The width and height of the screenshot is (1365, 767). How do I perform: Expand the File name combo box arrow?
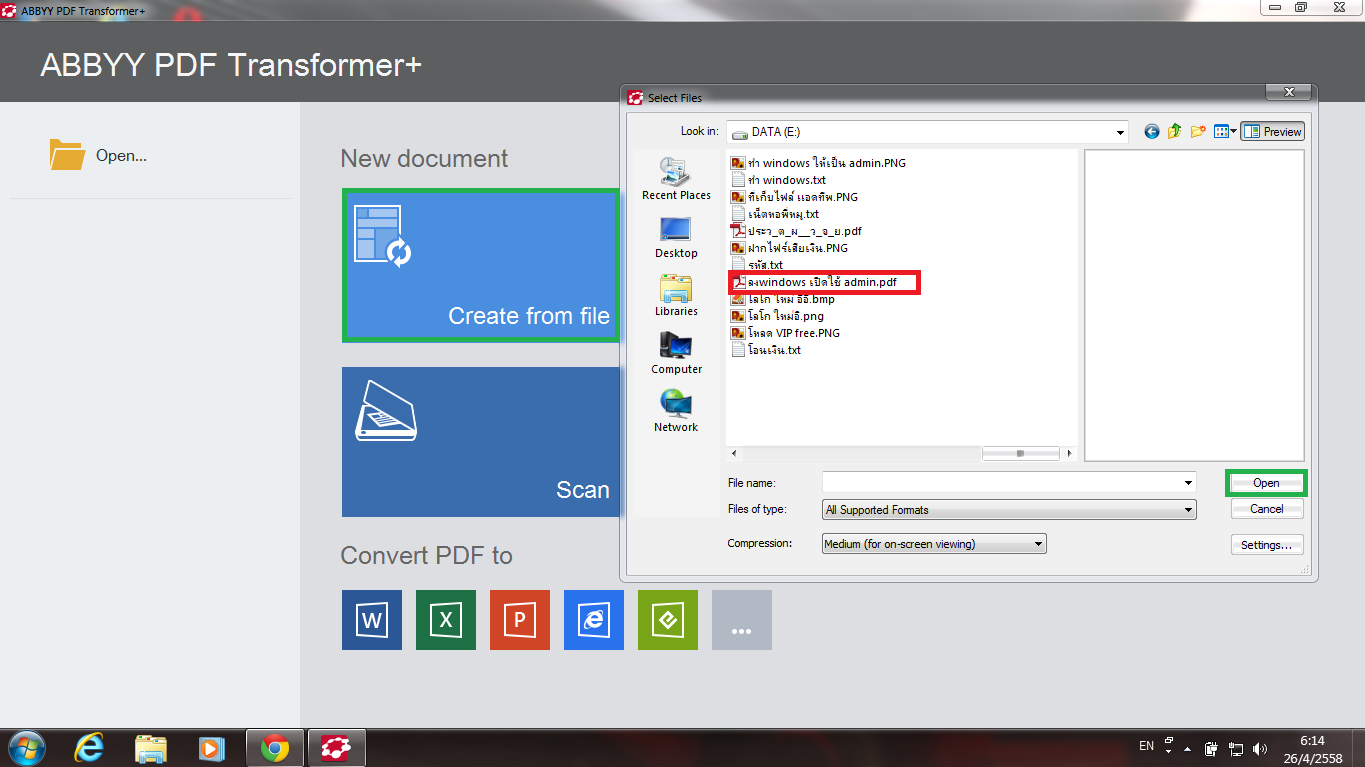click(1188, 483)
